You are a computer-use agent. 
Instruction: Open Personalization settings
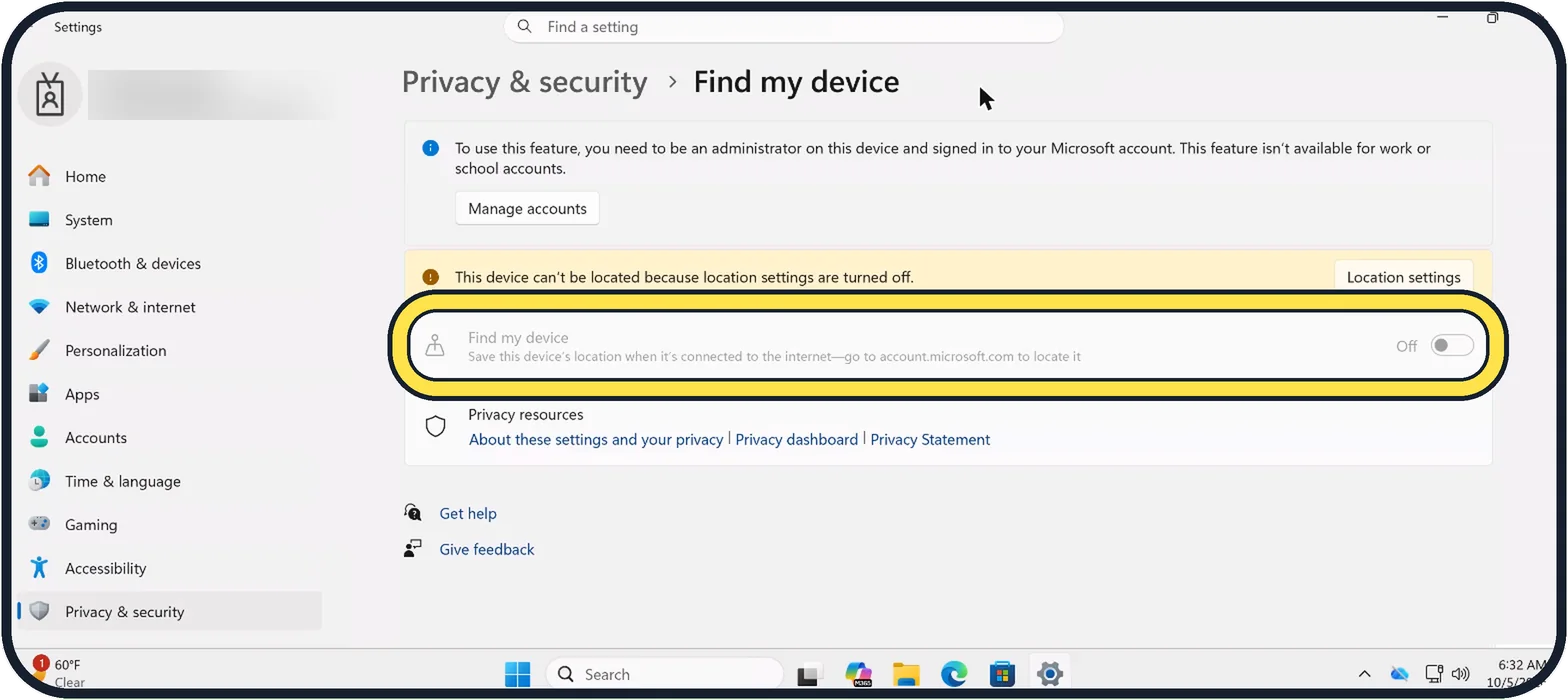(x=170, y=351)
